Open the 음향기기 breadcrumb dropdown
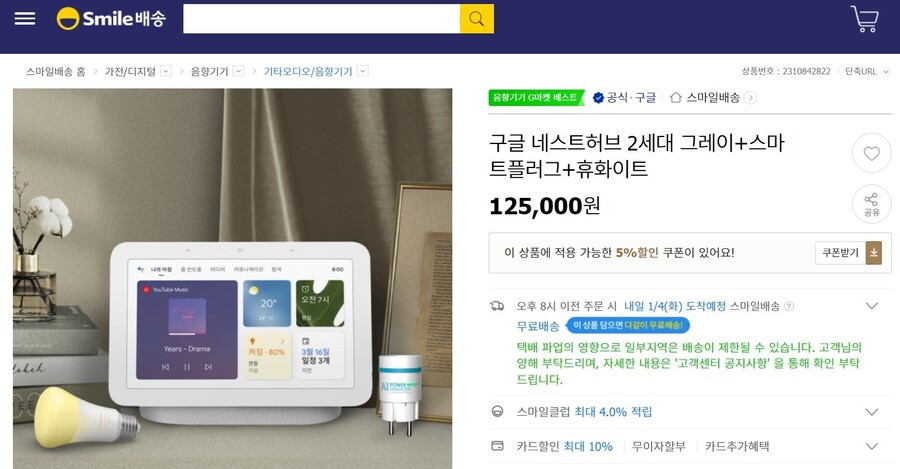Image resolution: width=900 pixels, height=469 pixels. (239, 71)
